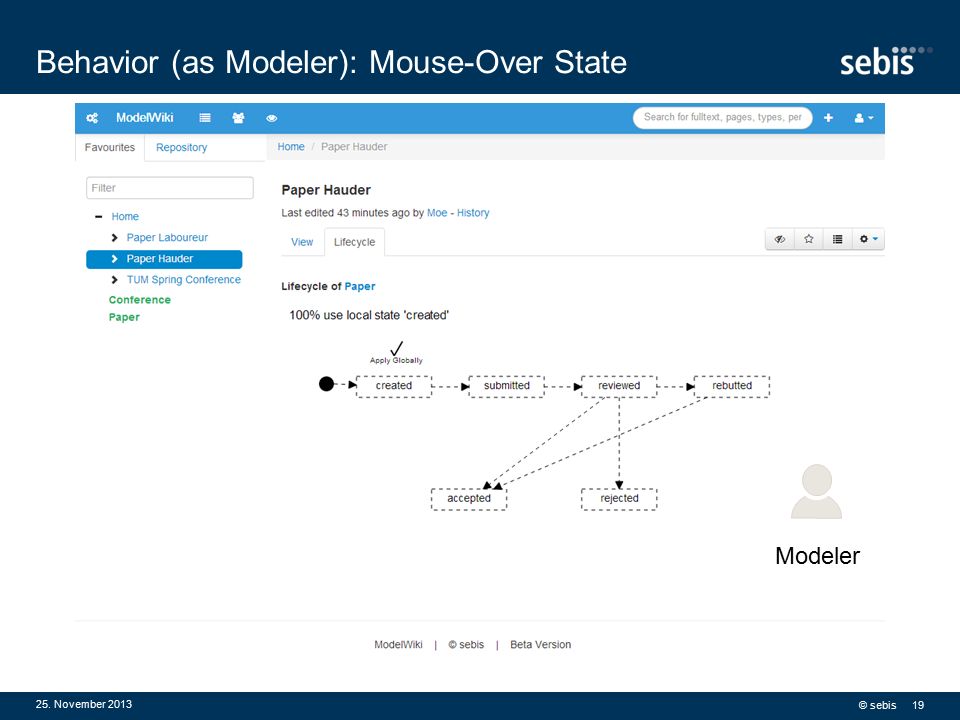Expand the Paper Hauder chevron
Image resolution: width=960 pixels, height=720 pixels.
coord(114,259)
